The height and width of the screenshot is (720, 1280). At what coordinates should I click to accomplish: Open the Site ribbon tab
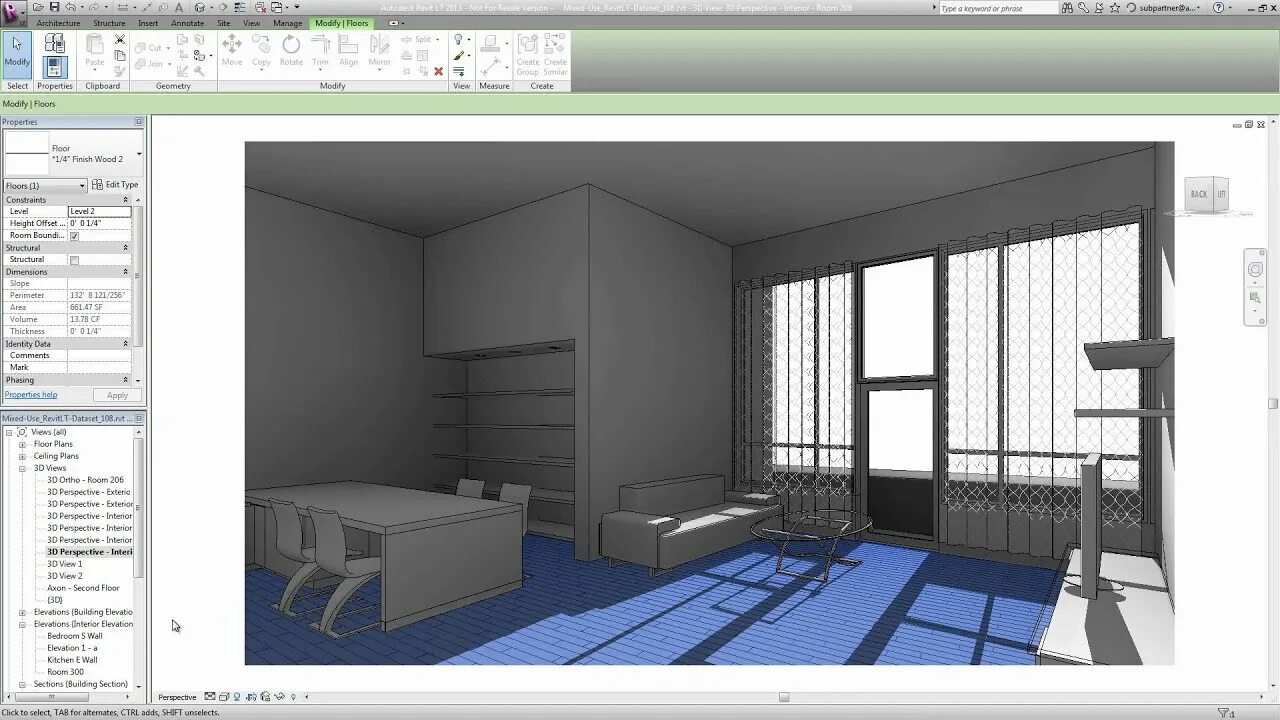223,23
